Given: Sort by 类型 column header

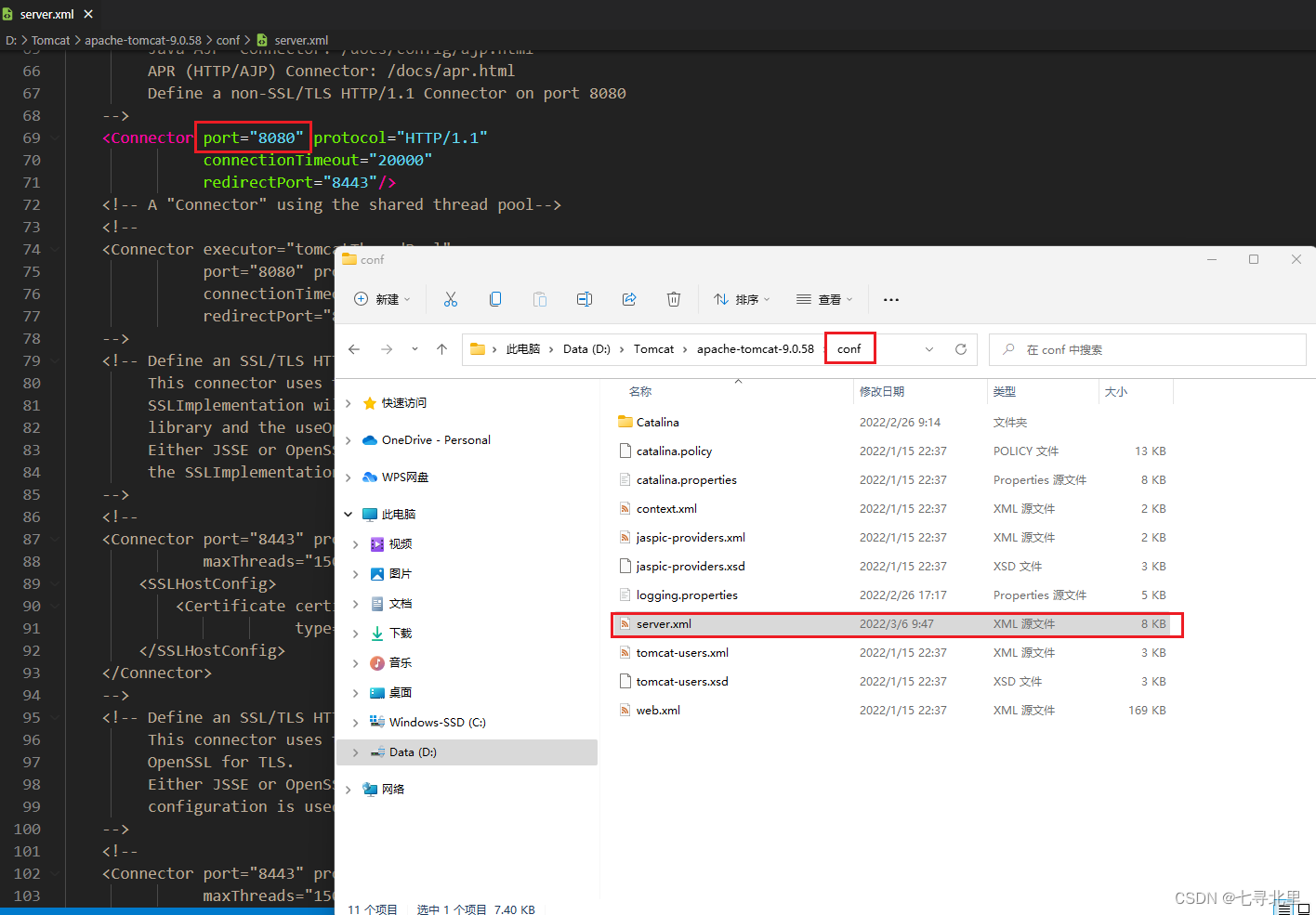Looking at the screenshot, I should pyautogui.click(x=1005, y=392).
